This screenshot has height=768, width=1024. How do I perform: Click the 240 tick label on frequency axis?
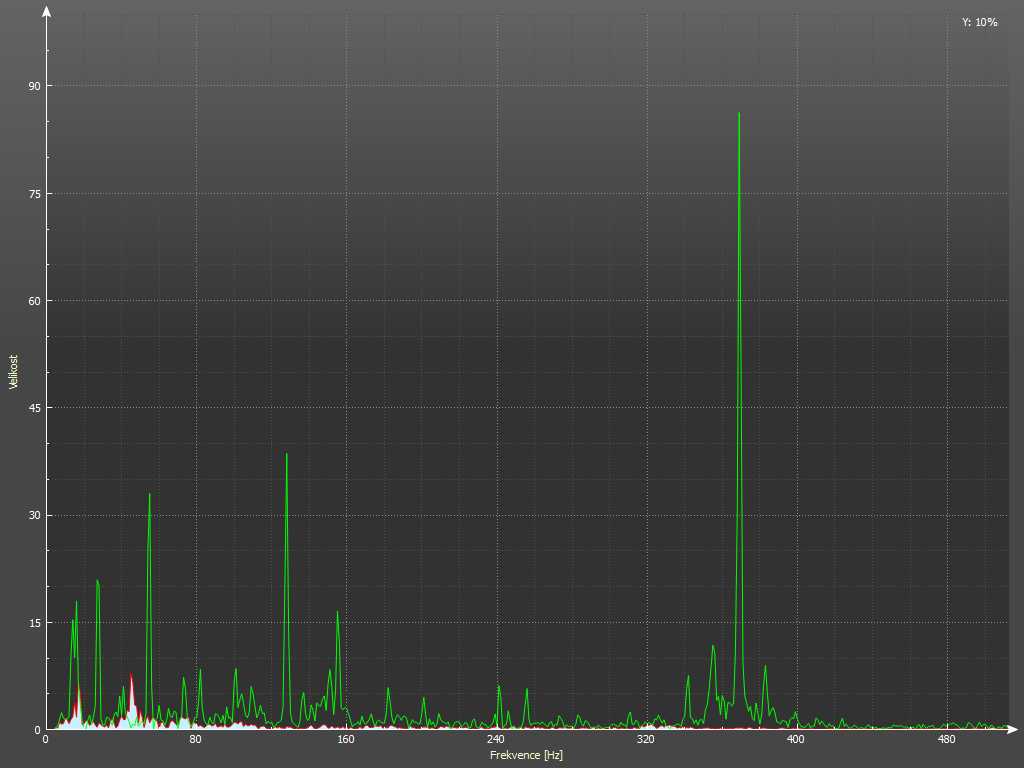(495, 740)
